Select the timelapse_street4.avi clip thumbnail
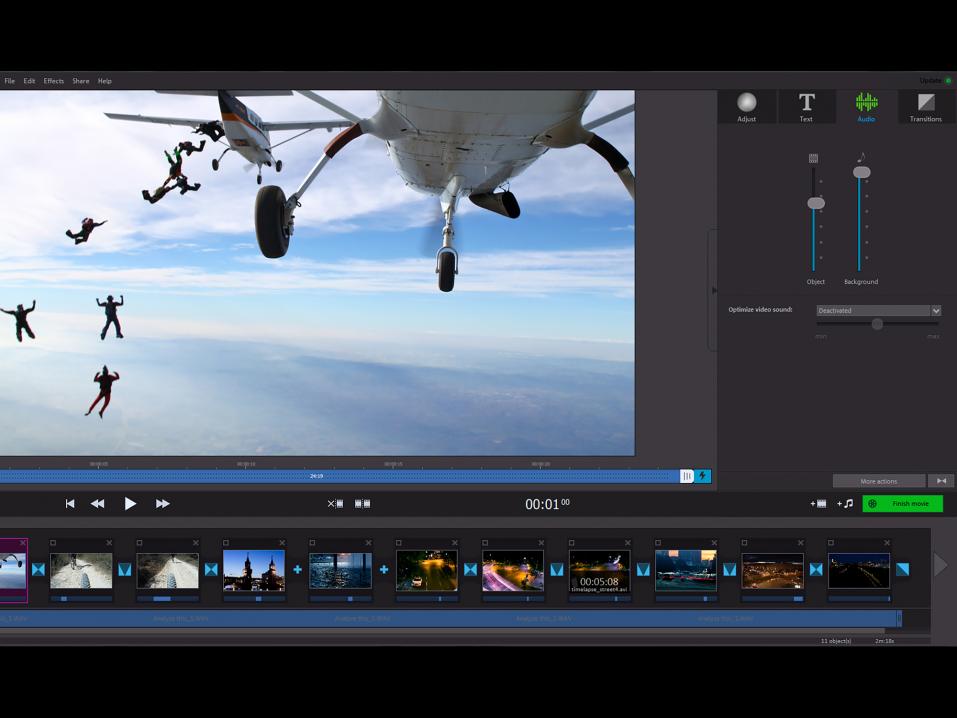The height and width of the screenshot is (718, 957). coord(600,570)
